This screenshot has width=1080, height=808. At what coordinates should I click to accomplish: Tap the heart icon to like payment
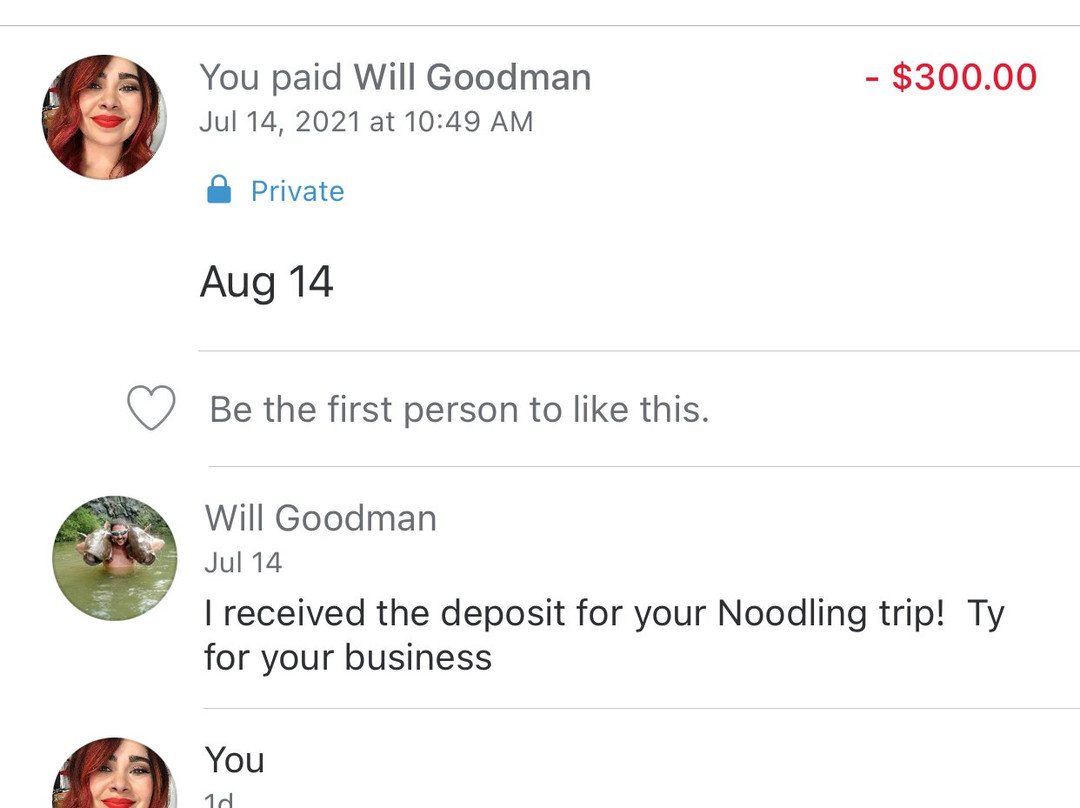(x=151, y=408)
